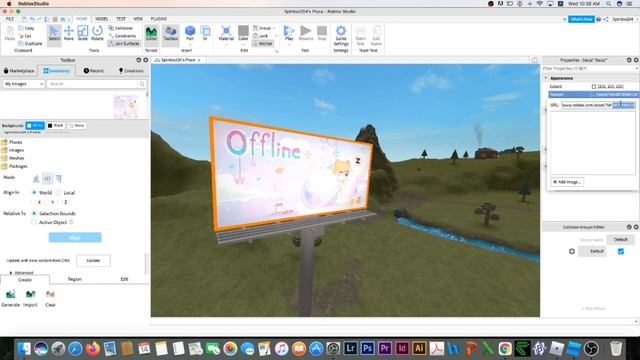
Task: Click the What's New button
Action: pyautogui.click(x=581, y=19)
